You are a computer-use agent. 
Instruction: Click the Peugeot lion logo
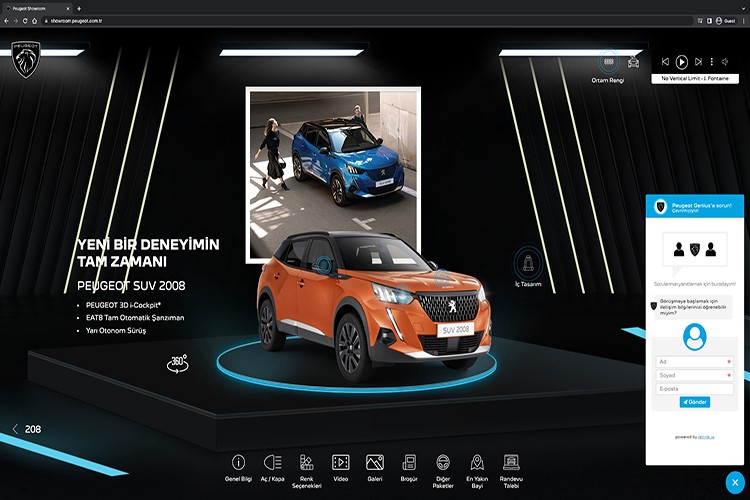click(26, 59)
